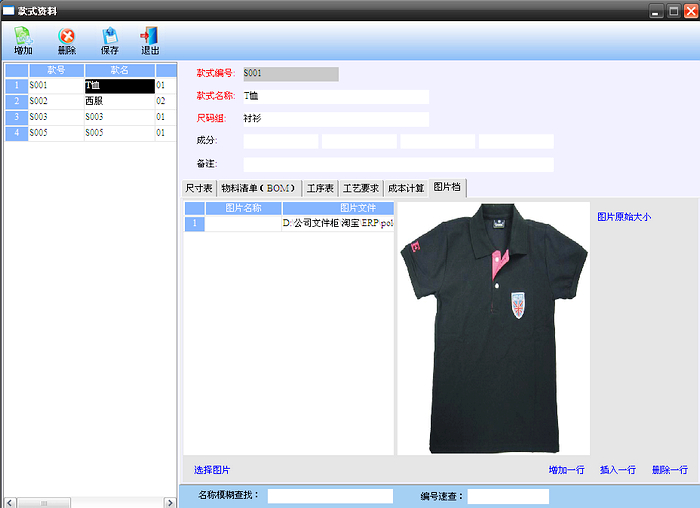Viewport: 700px width, 508px height.
Task: Click the left list horizontal scrollbar
Action: (90, 502)
